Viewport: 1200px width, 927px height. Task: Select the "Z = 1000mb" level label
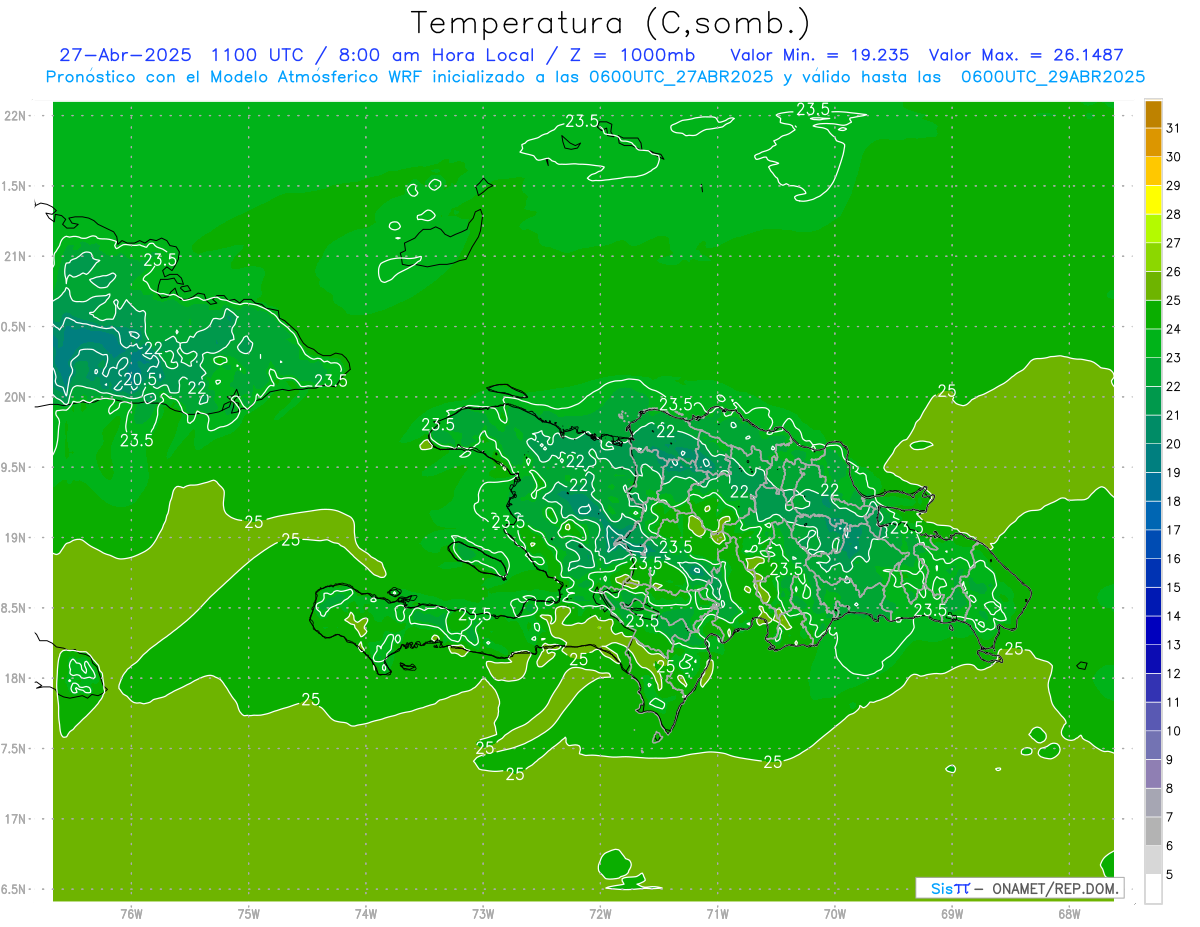tap(632, 55)
